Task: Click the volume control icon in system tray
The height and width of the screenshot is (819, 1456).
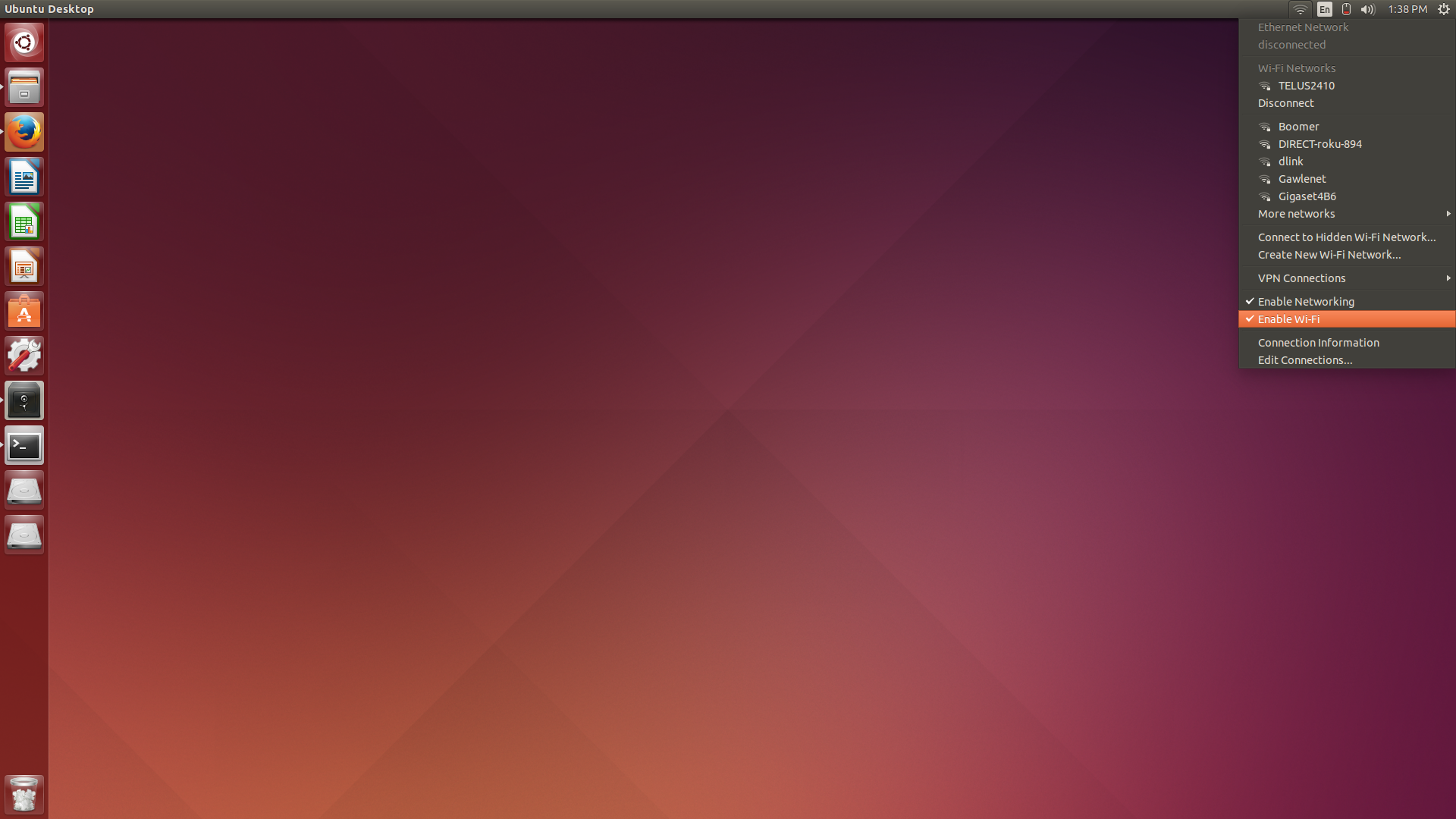Action: click(1368, 9)
